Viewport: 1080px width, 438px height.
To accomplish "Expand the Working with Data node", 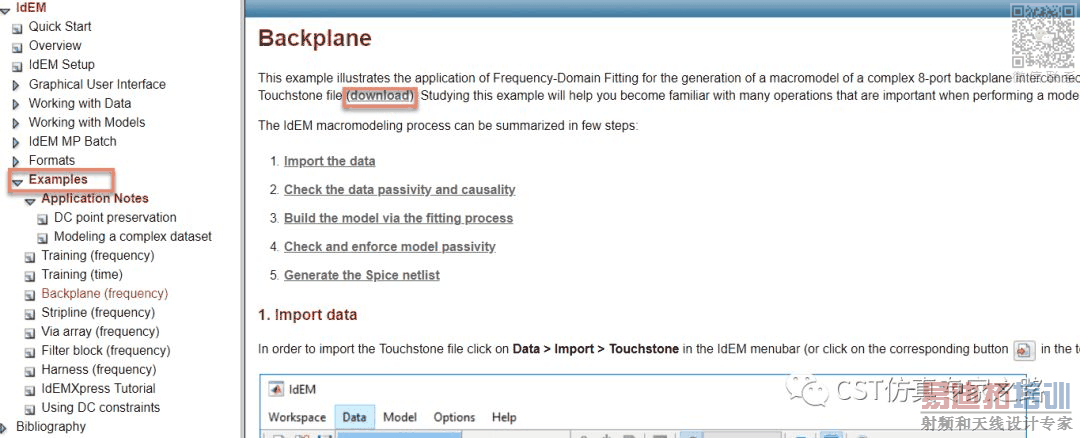I will point(17,105).
